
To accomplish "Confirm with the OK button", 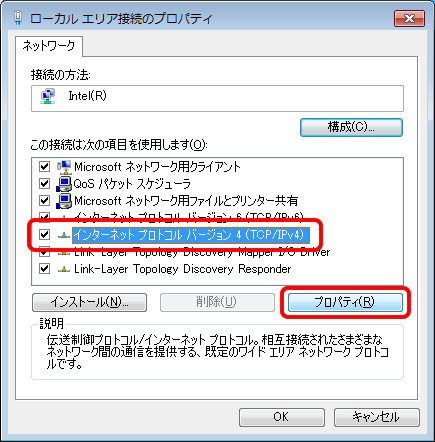I will [x=282, y=417].
